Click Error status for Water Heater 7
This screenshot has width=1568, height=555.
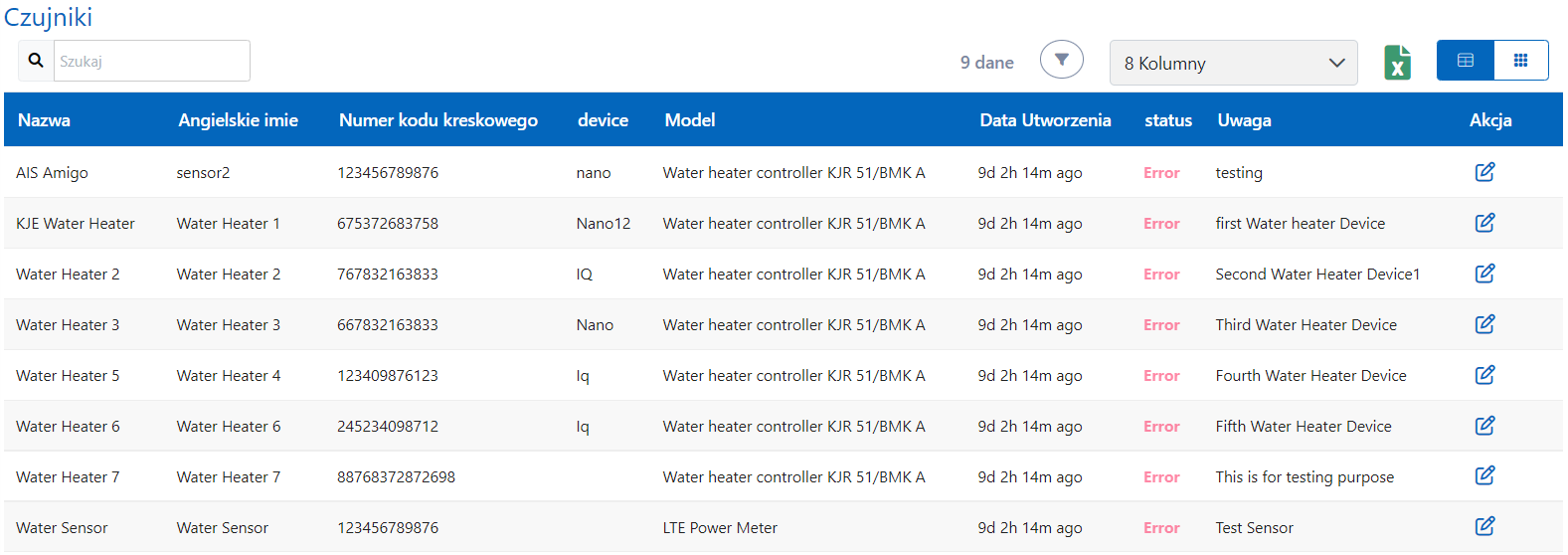[1160, 477]
